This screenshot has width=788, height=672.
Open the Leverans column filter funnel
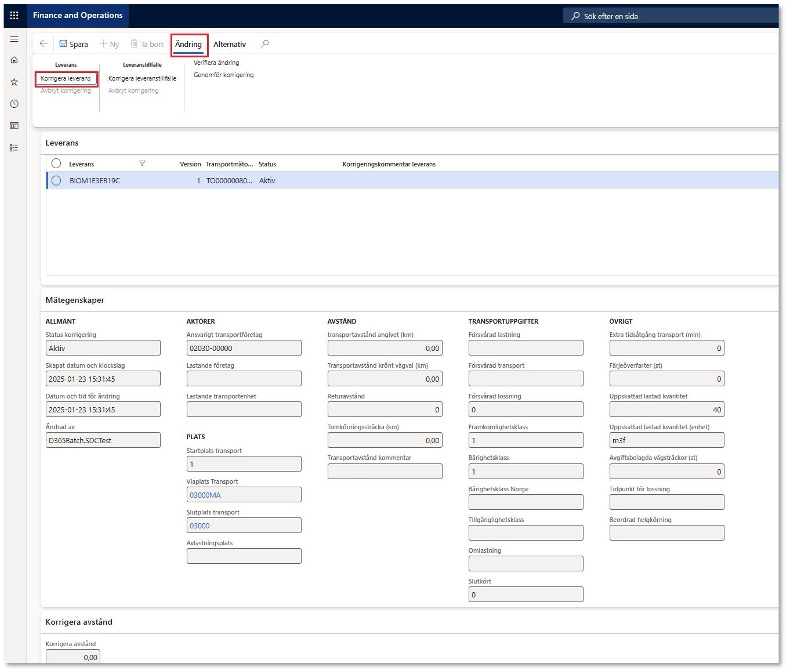point(142,163)
